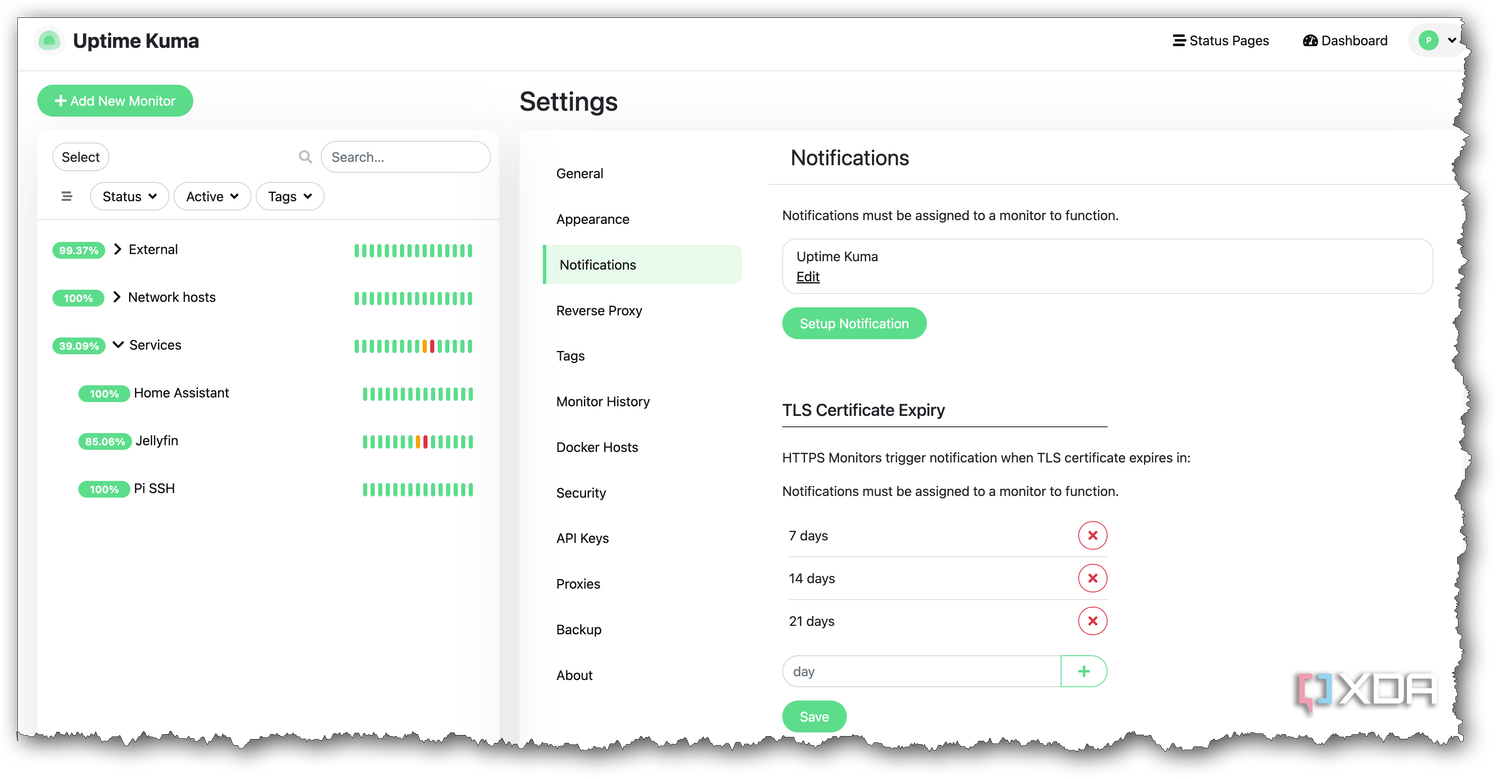Remove the 14 days expiry entry
Image resolution: width=1500 pixels, height=779 pixels.
click(1092, 579)
